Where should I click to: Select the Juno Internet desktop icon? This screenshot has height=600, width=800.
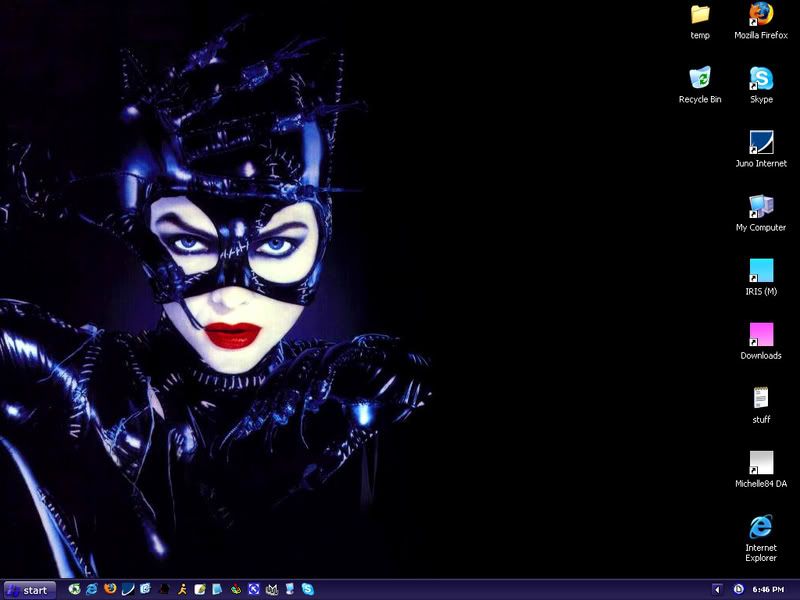click(761, 143)
